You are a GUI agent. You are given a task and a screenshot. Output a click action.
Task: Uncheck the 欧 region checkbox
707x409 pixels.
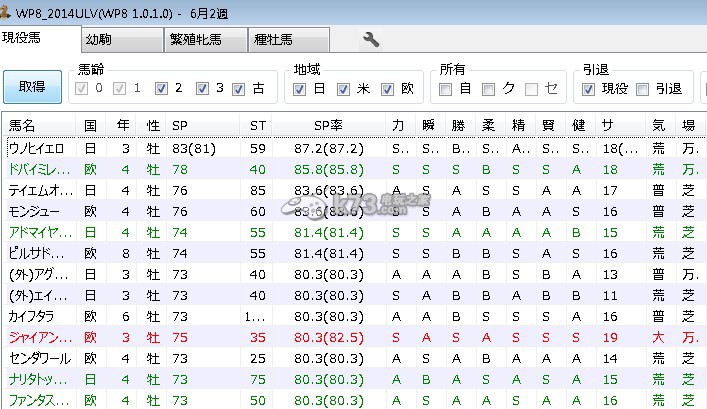[x=388, y=89]
